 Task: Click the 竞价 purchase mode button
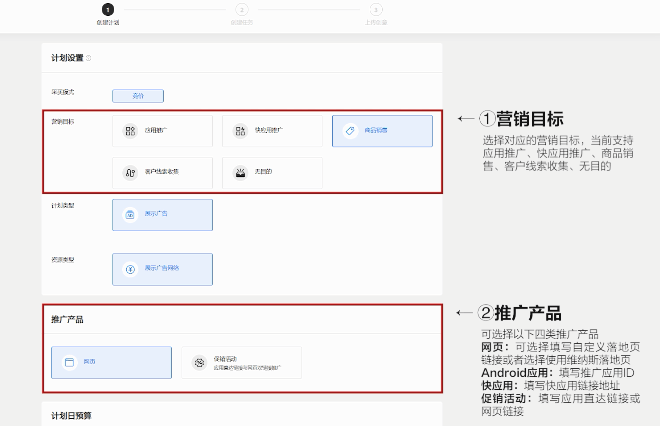pos(138,96)
